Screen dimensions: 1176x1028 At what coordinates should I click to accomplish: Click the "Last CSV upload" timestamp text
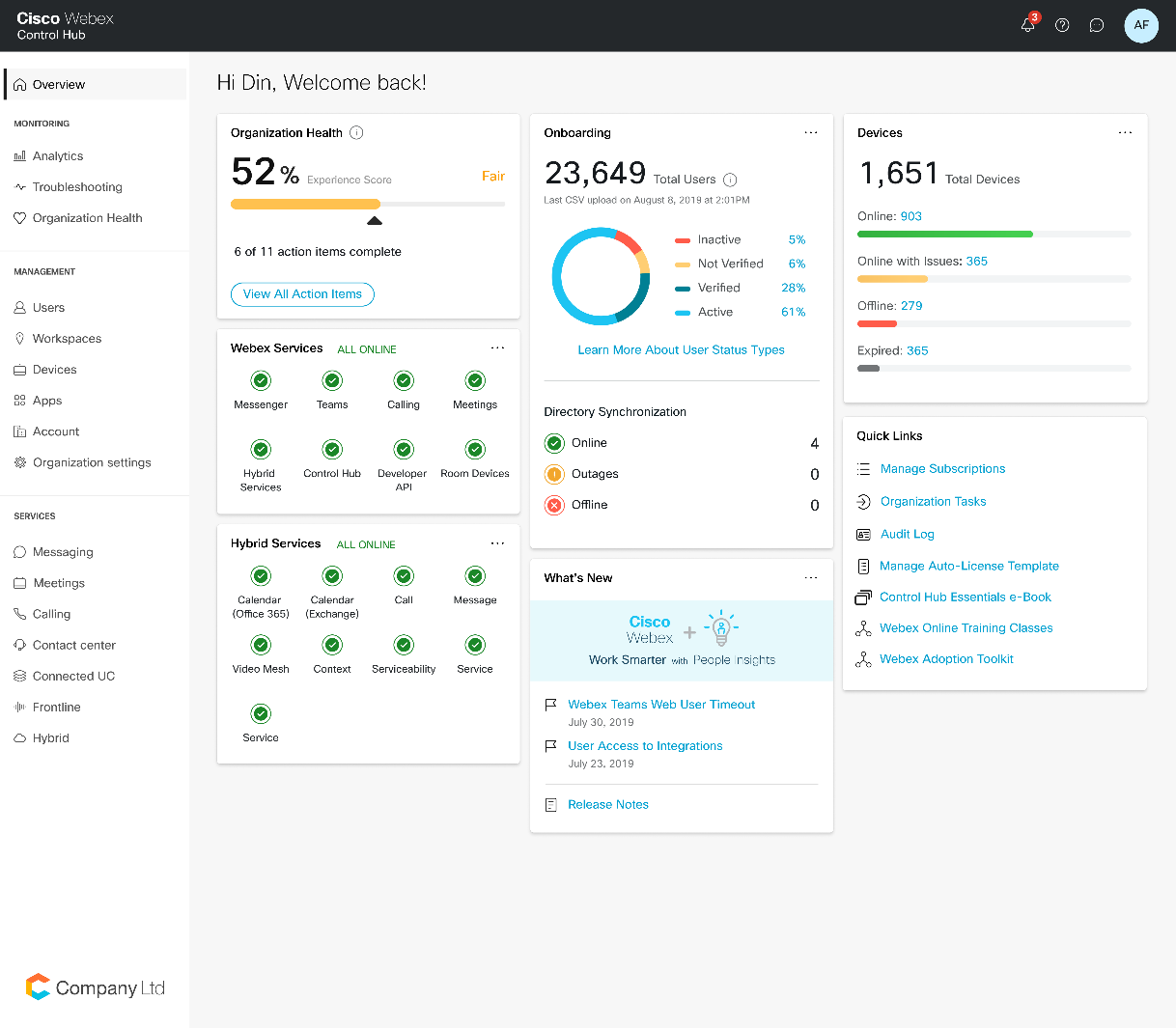(x=647, y=200)
